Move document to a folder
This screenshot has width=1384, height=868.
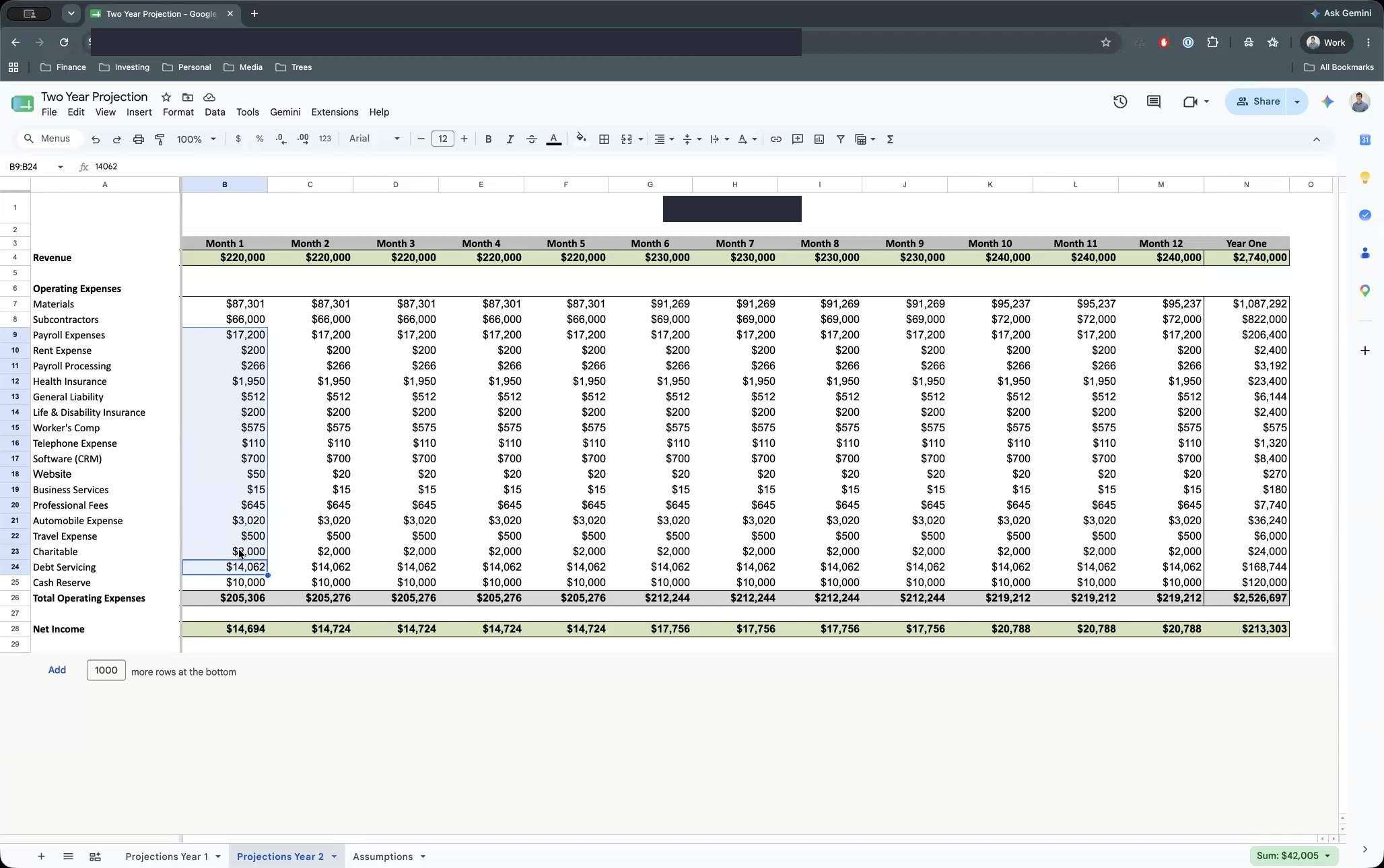[x=188, y=98]
